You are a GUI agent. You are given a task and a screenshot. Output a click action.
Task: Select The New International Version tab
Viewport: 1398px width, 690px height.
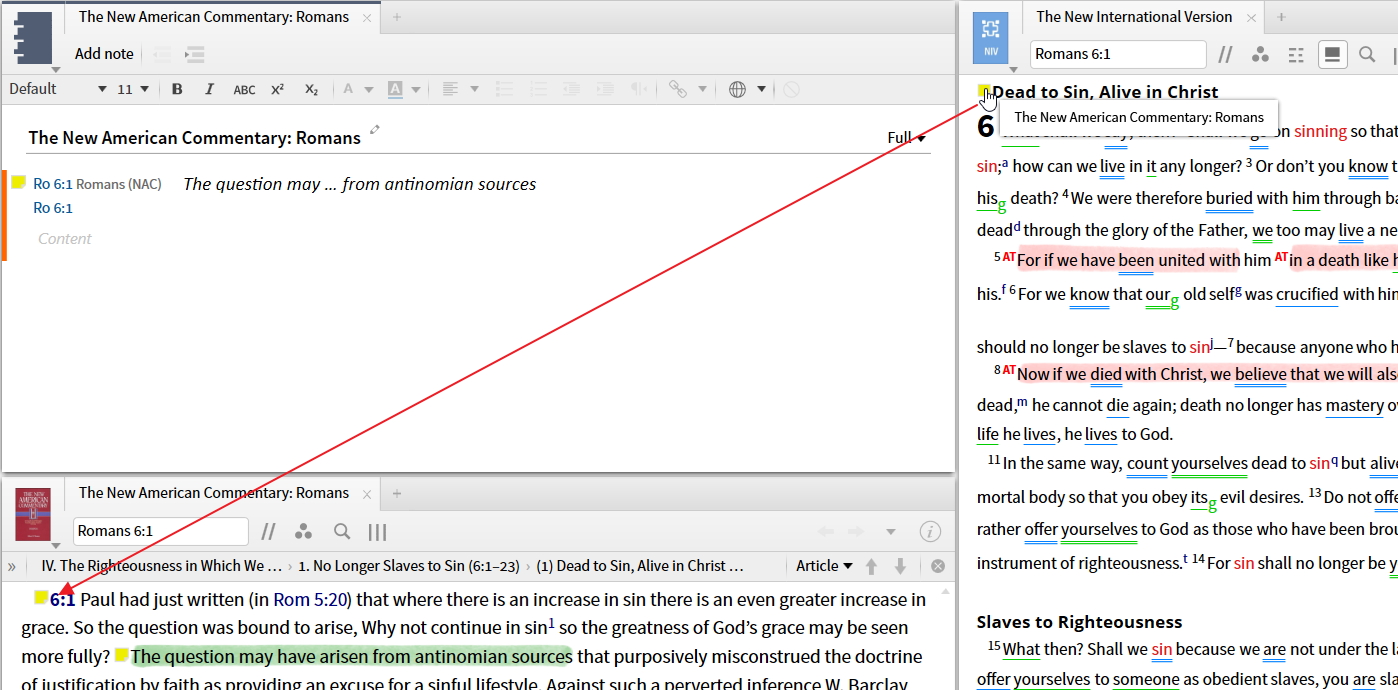[1134, 17]
